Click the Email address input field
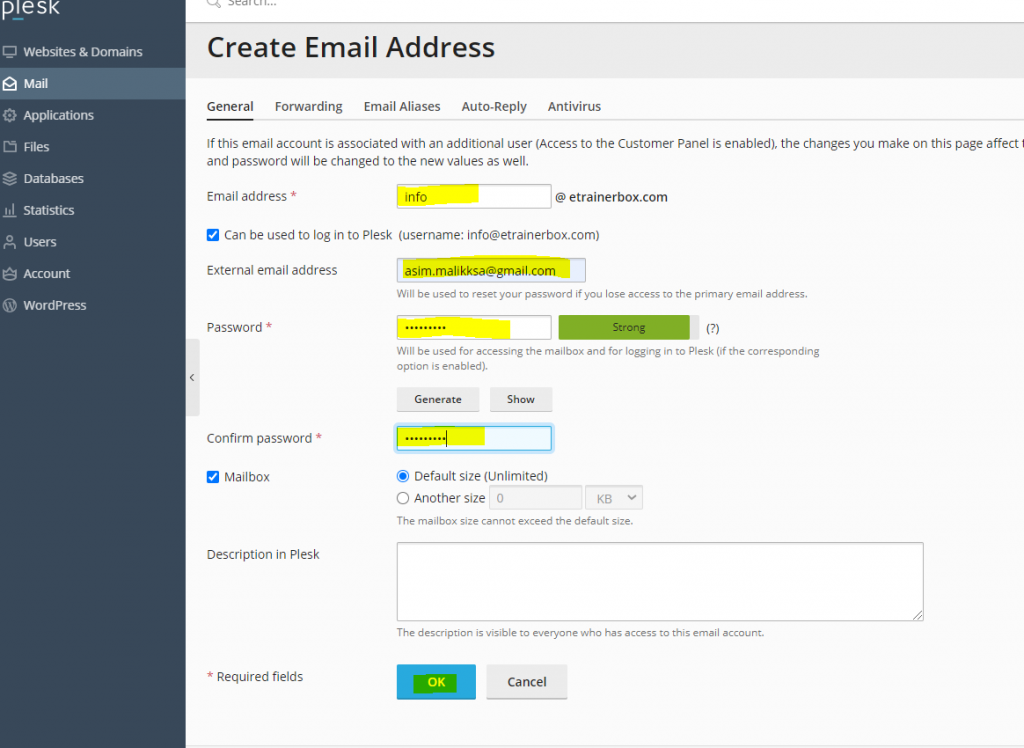This screenshot has height=748, width=1024. pos(473,197)
